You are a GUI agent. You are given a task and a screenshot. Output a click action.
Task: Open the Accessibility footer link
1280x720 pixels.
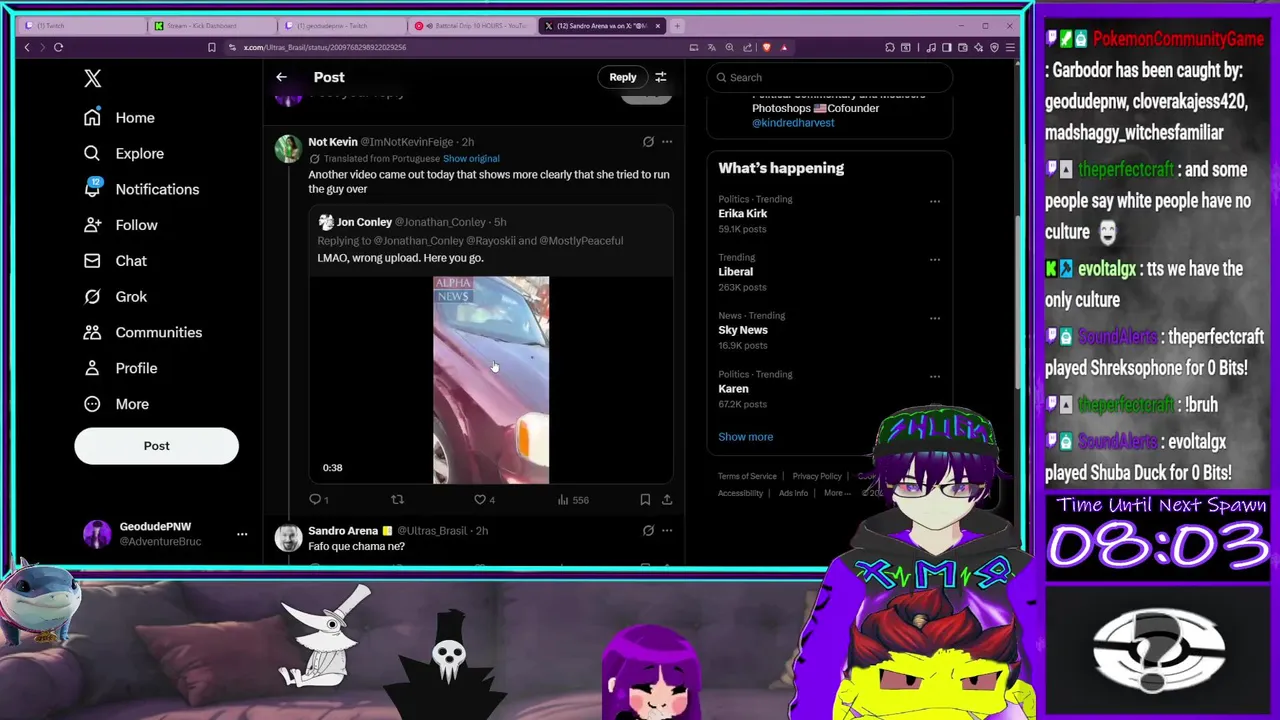(x=740, y=493)
